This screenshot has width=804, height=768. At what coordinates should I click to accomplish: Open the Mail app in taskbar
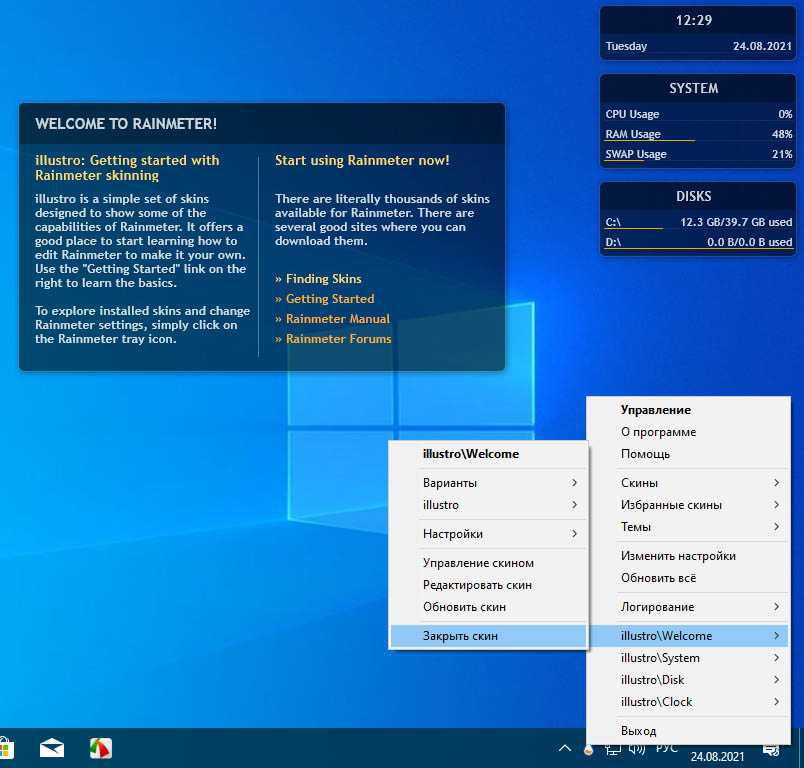coord(52,748)
